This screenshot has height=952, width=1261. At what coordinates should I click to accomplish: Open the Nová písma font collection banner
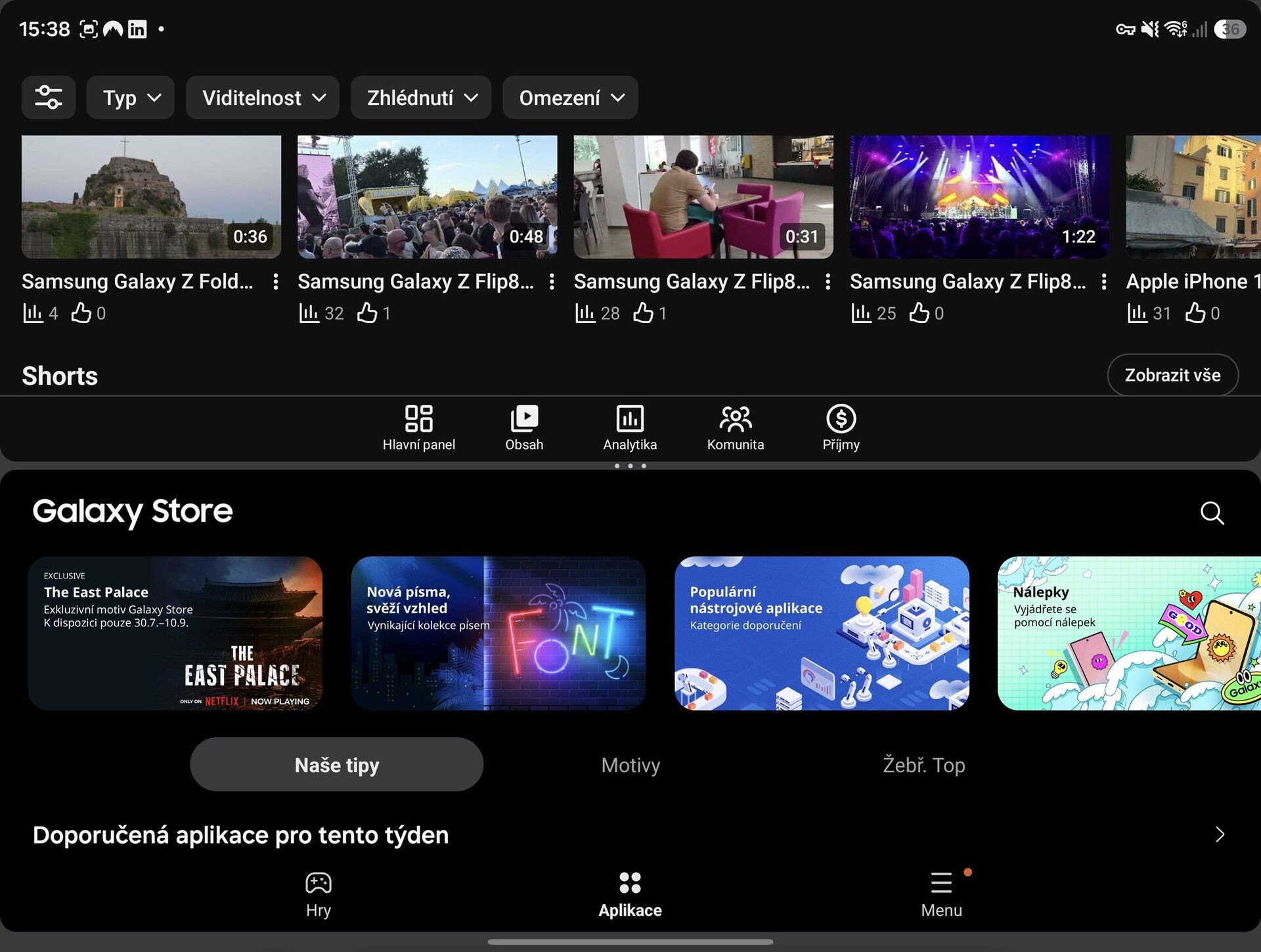coord(498,634)
